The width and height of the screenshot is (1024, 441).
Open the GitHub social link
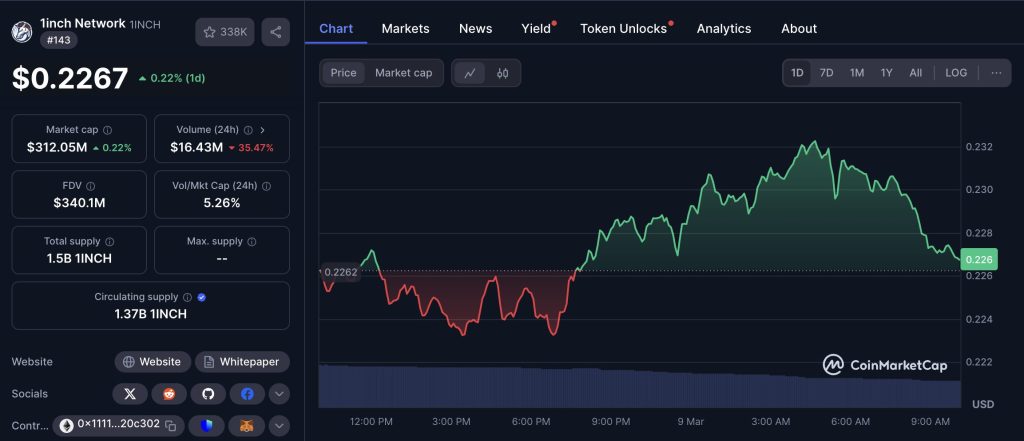point(208,394)
